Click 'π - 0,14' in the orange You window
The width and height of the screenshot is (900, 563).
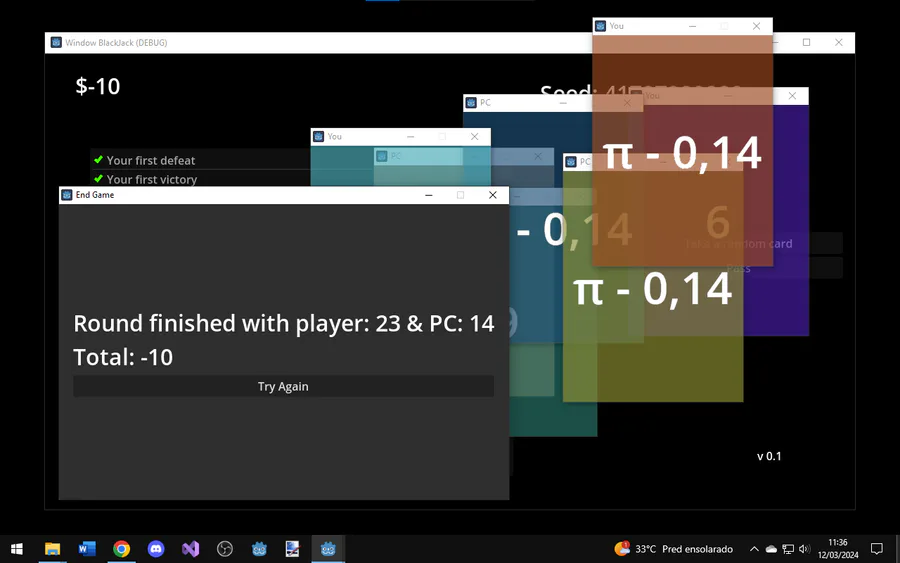[682, 153]
